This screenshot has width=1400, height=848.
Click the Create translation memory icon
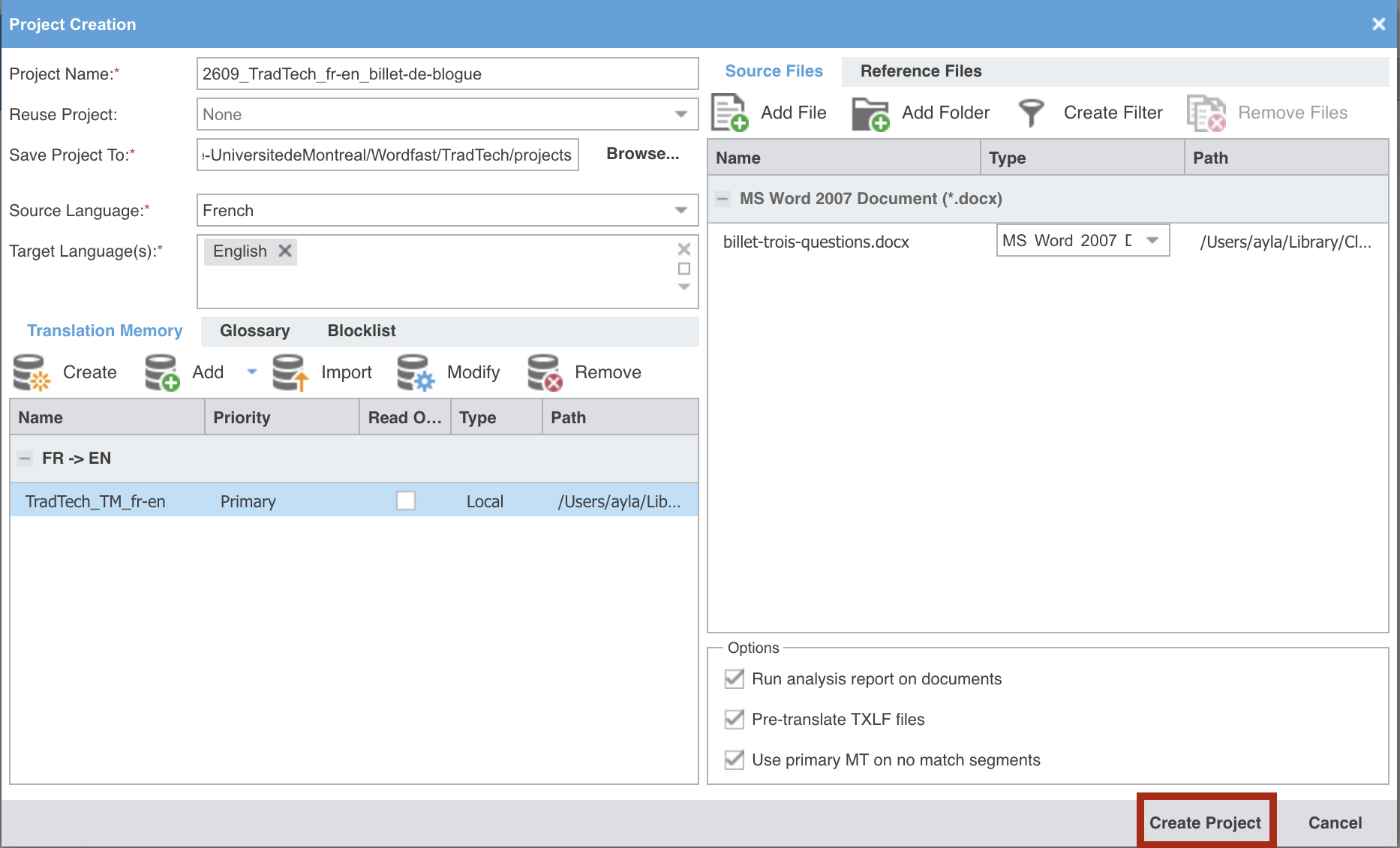(x=32, y=373)
